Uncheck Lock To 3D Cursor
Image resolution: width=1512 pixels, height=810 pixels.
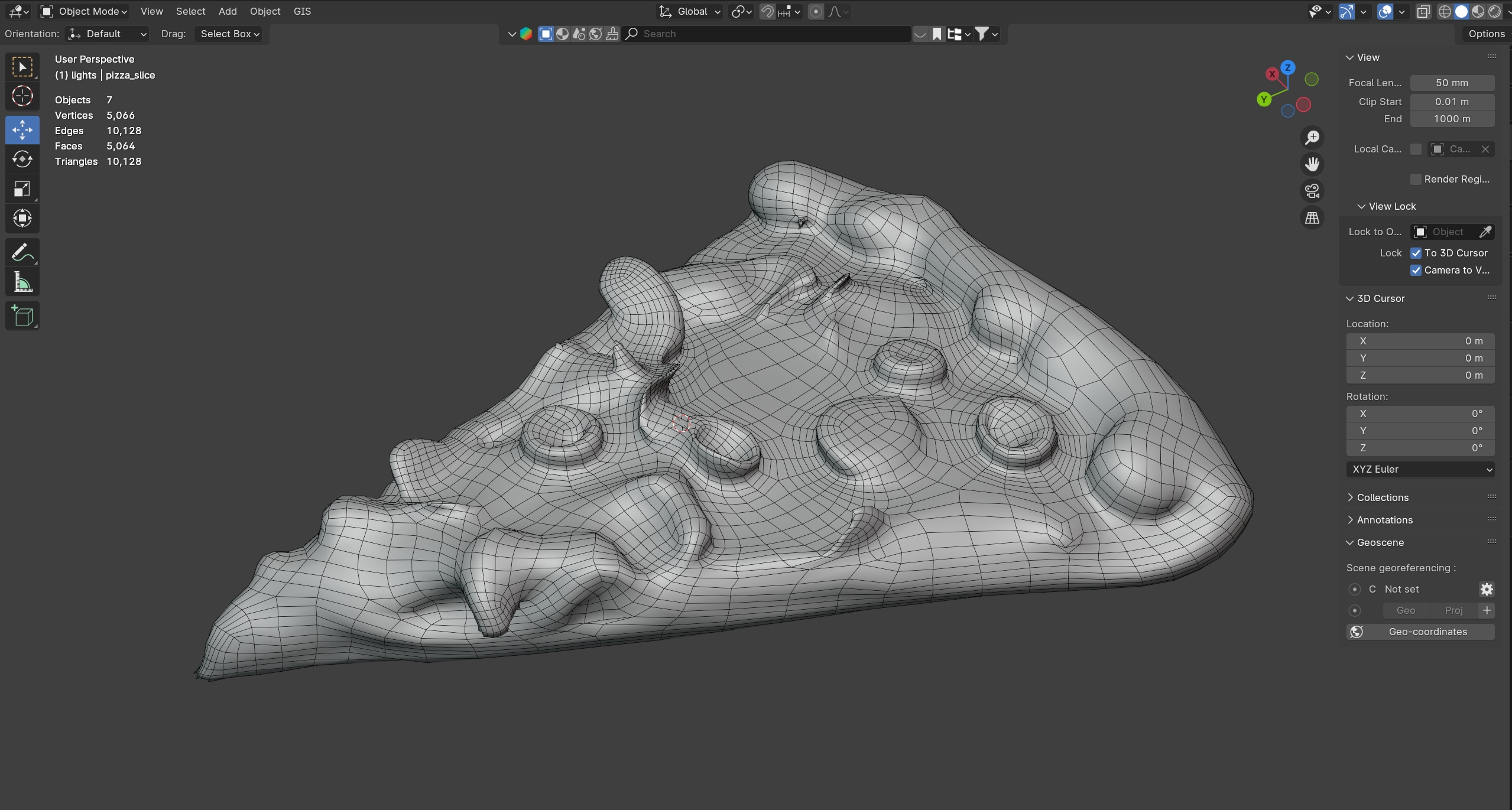pyautogui.click(x=1416, y=253)
